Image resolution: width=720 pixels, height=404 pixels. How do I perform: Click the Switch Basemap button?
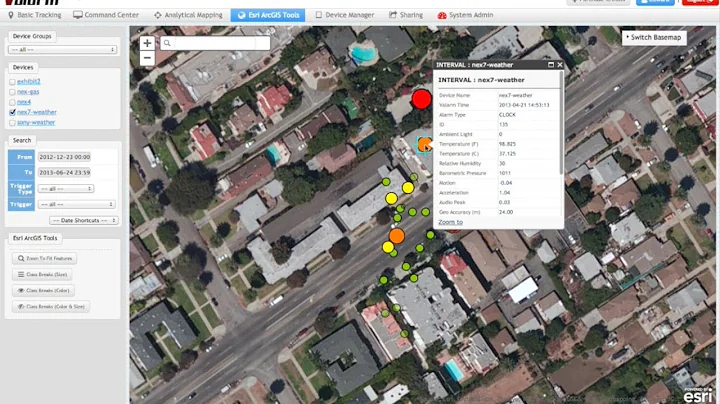[x=654, y=38]
